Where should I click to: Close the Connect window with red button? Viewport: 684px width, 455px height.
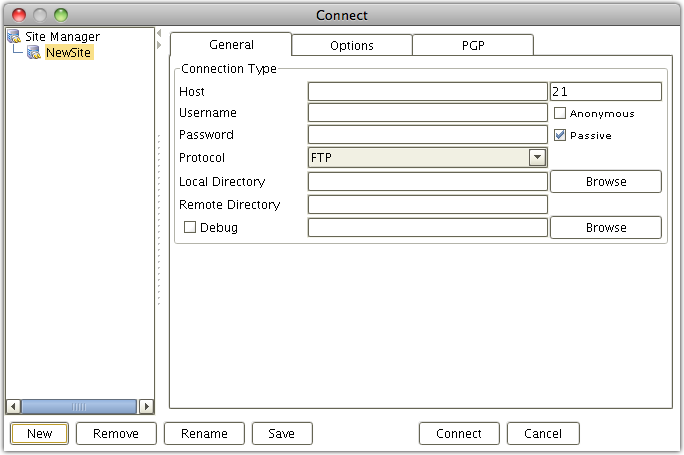pyautogui.click(x=19, y=15)
